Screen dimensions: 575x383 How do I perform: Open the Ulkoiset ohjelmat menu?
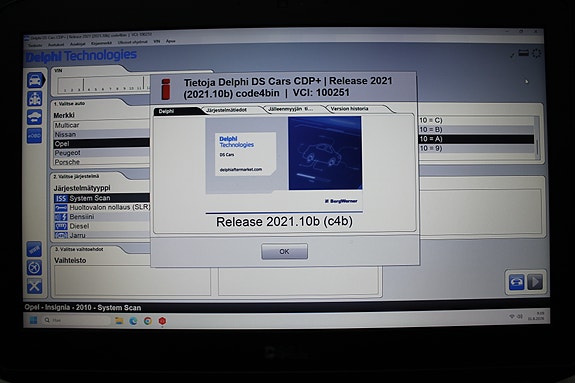[132, 42]
